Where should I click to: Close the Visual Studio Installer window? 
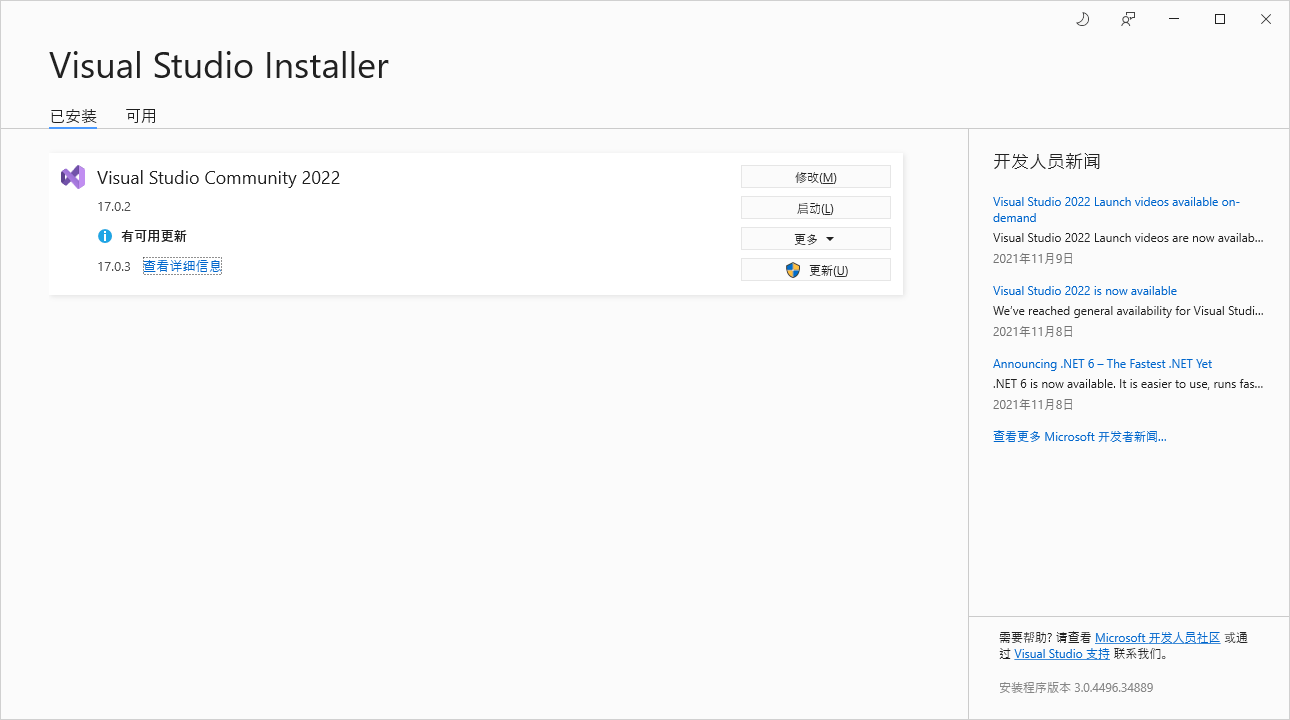[x=1266, y=19]
